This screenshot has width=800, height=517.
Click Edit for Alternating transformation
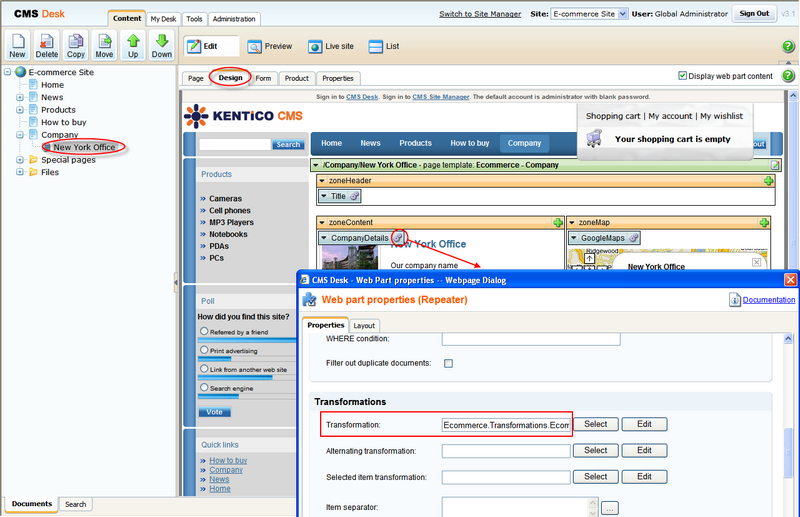point(644,450)
